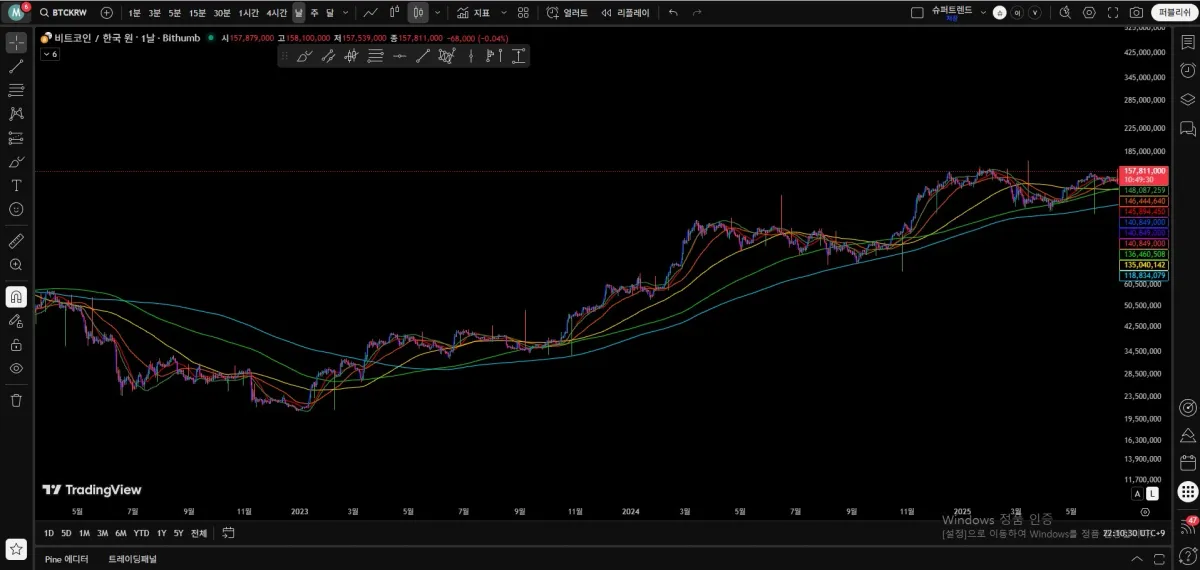Open the target icon on right sidebar
The width and height of the screenshot is (1200, 570).
click(x=1187, y=407)
